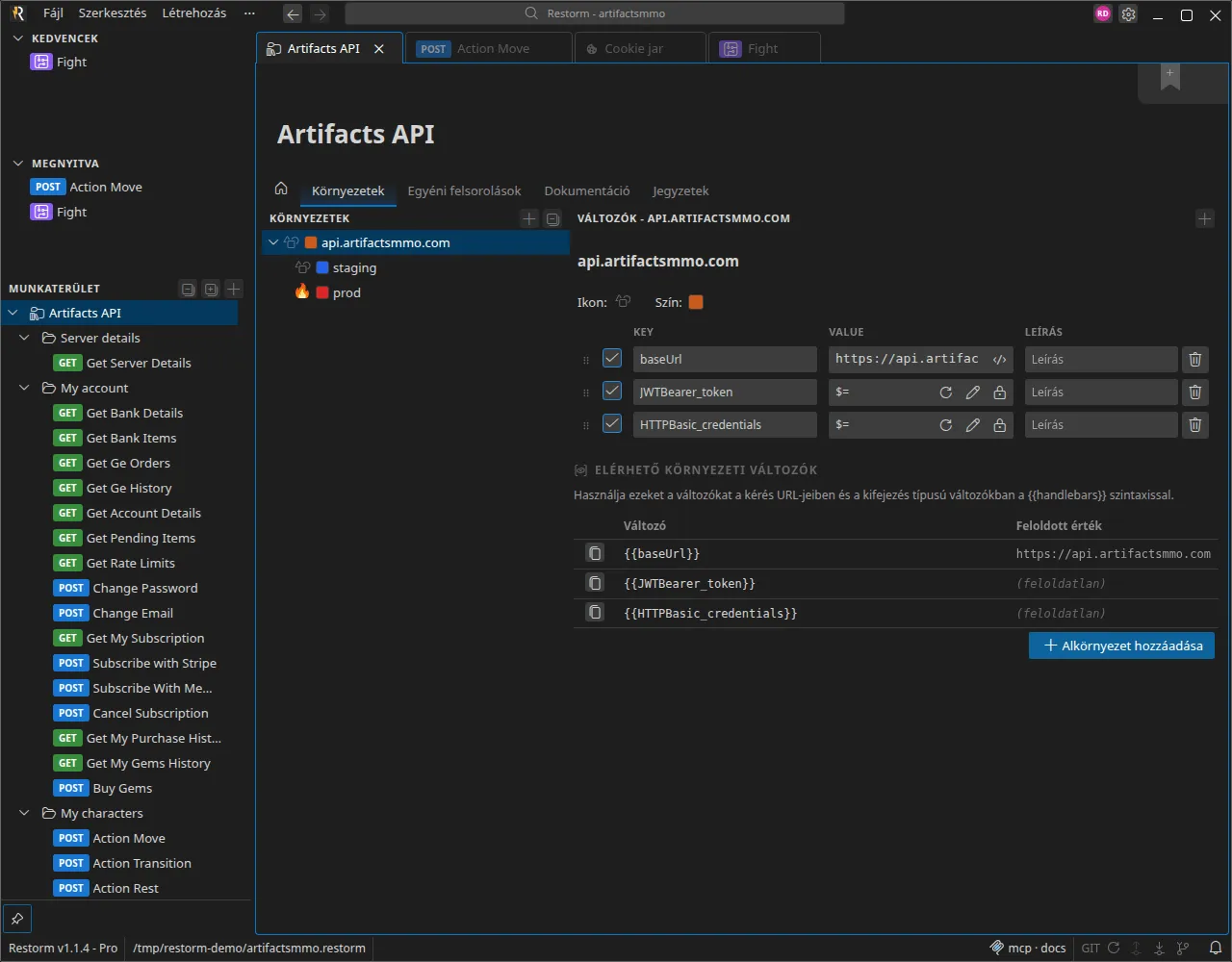Open the home tab of Artifacts API

281,189
